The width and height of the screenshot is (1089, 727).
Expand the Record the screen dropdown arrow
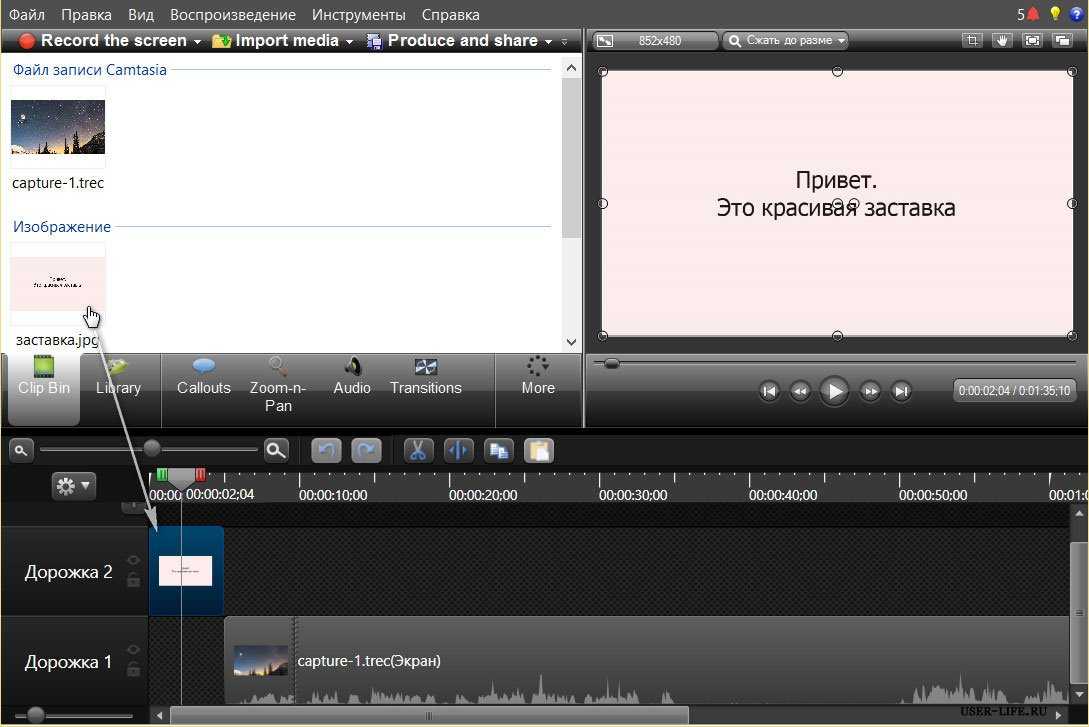pyautogui.click(x=197, y=42)
